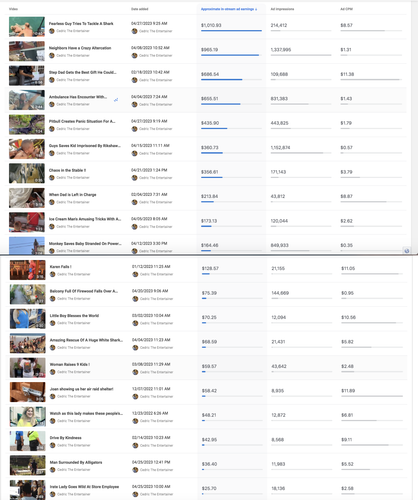Click page avatar under Woman Raises 9 Kids
The image size is (418, 500).
point(52,372)
